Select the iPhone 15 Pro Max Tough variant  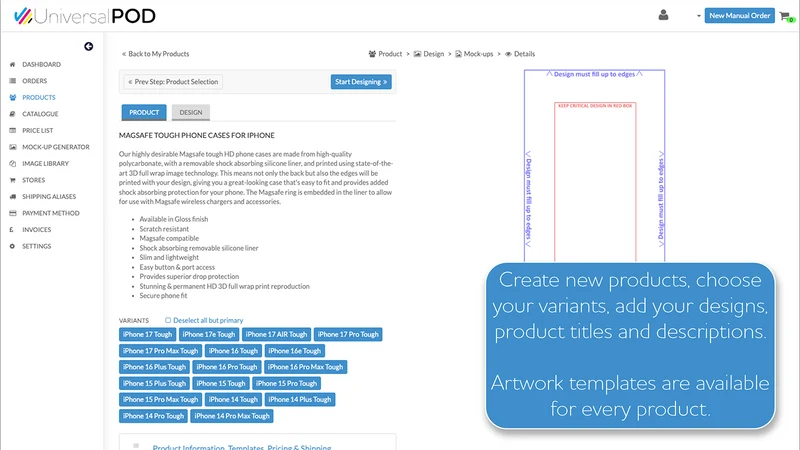160,399
